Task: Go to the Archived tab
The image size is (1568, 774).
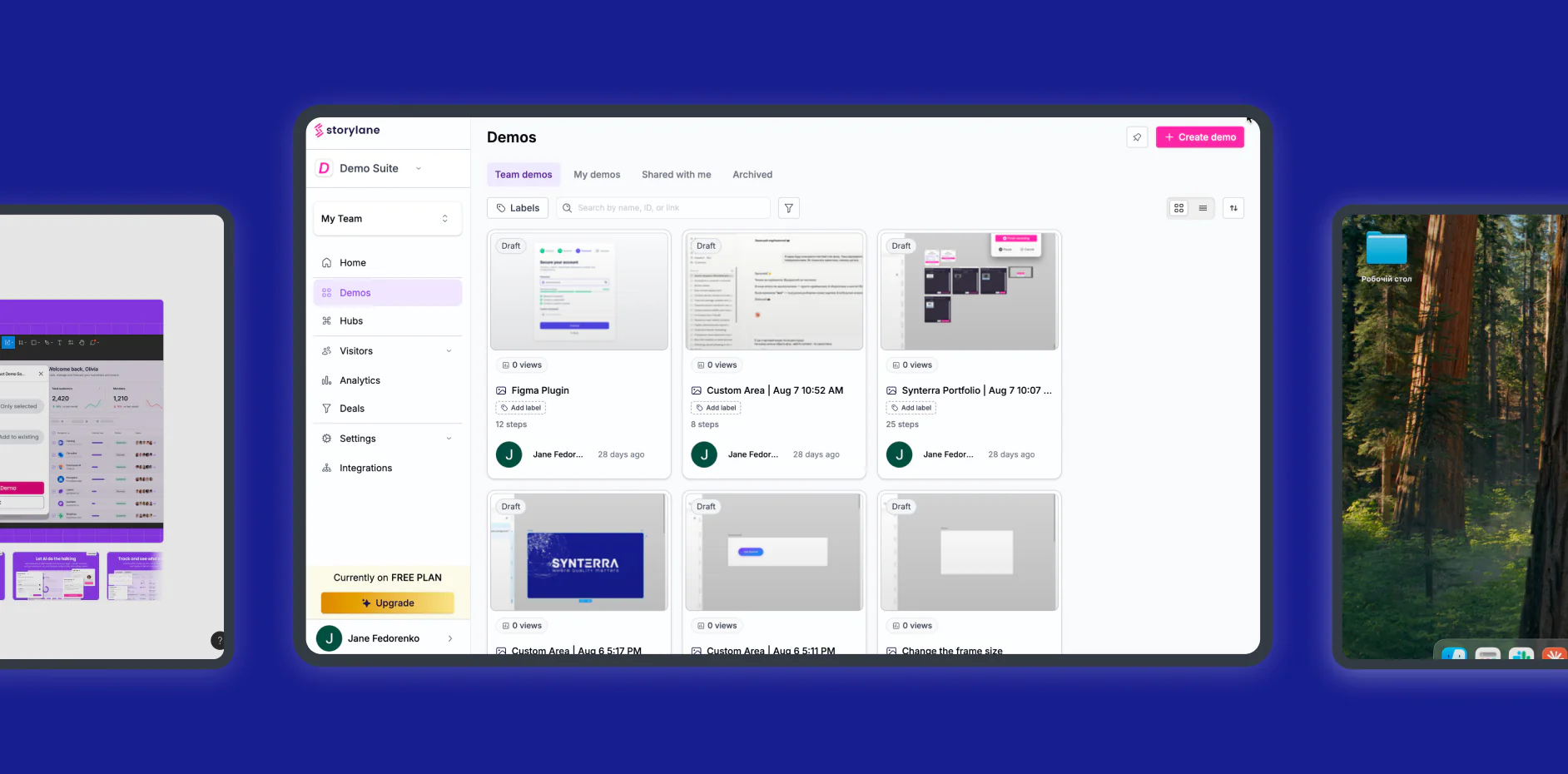Action: point(752,175)
